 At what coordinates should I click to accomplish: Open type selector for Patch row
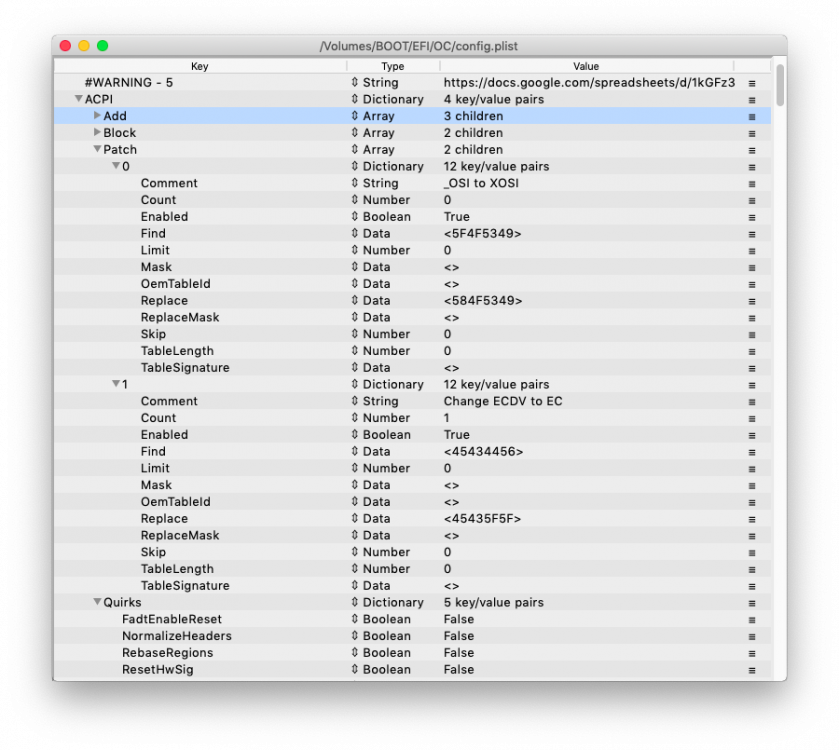tap(354, 149)
